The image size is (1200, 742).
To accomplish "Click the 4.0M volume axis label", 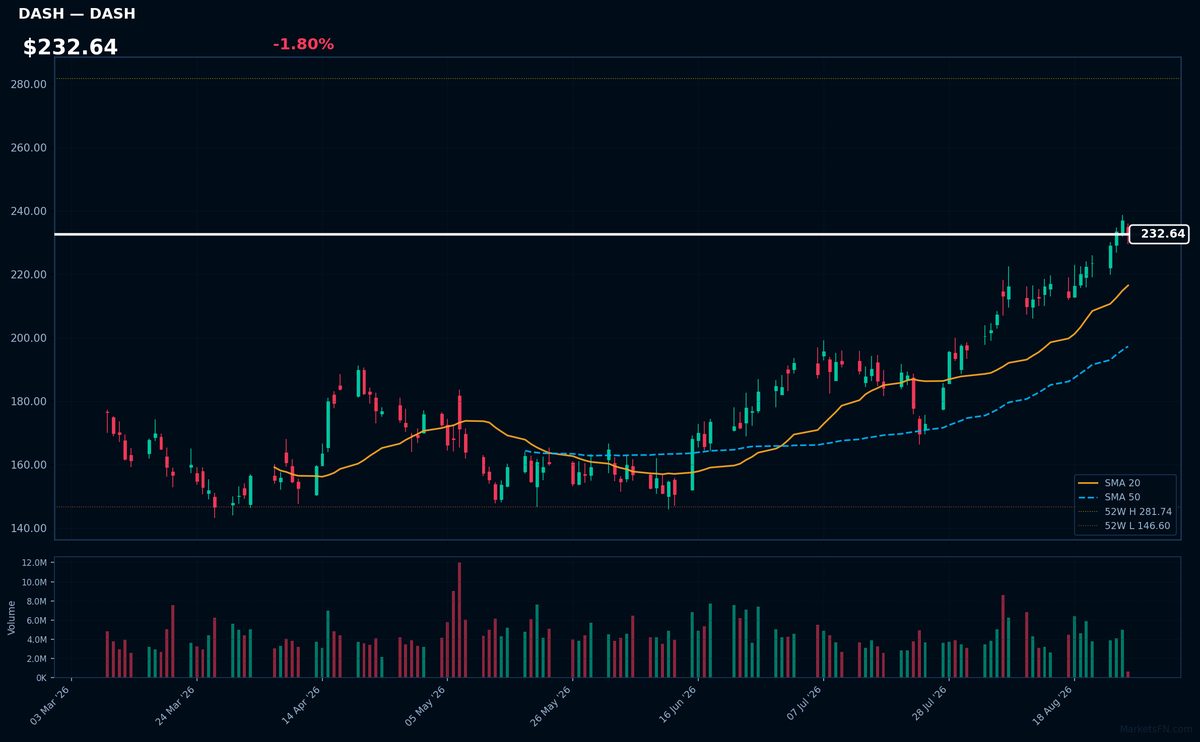I will pyautogui.click(x=36, y=639).
